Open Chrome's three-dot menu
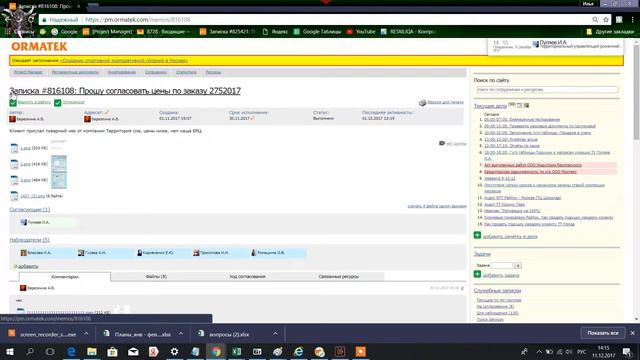The image size is (640, 360). [x=633, y=20]
